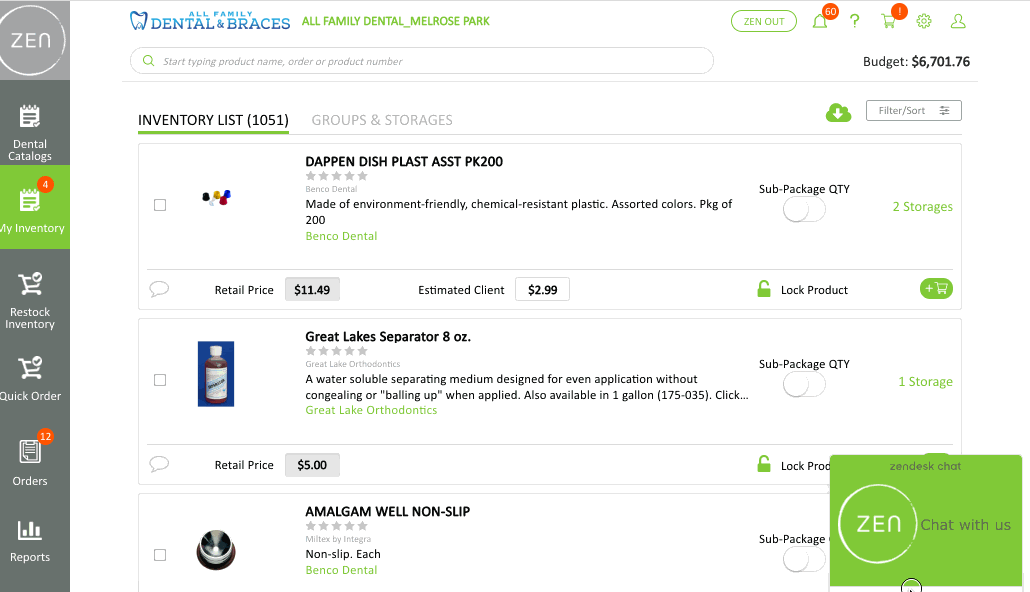Download inventory list via cloud icon
Image resolution: width=1030 pixels, height=592 pixels.
(x=838, y=112)
